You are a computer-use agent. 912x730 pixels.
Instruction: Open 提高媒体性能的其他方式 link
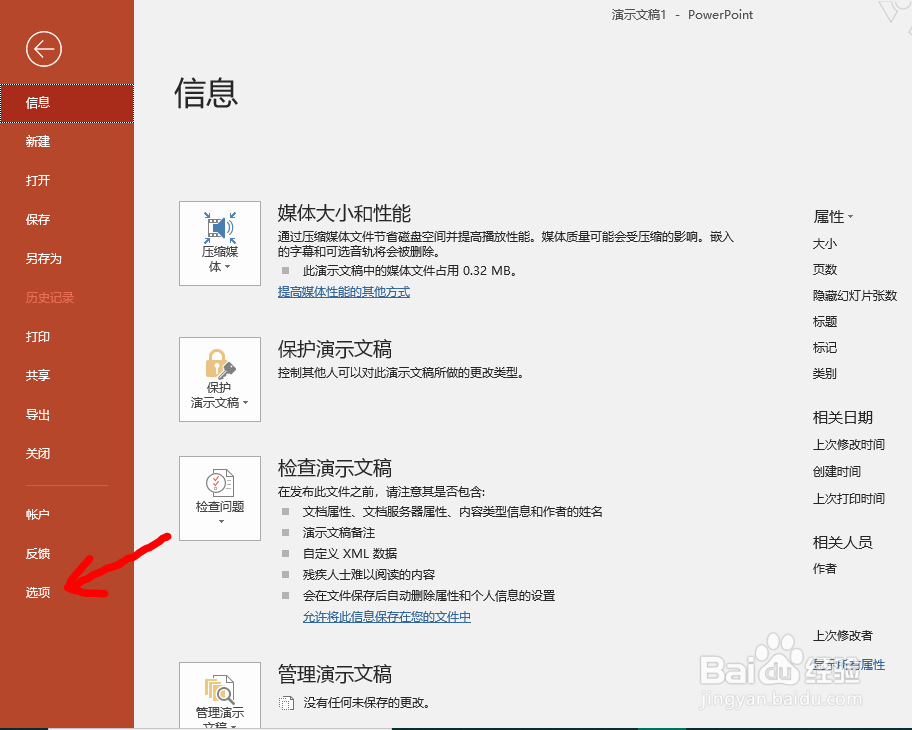pyautogui.click(x=344, y=291)
